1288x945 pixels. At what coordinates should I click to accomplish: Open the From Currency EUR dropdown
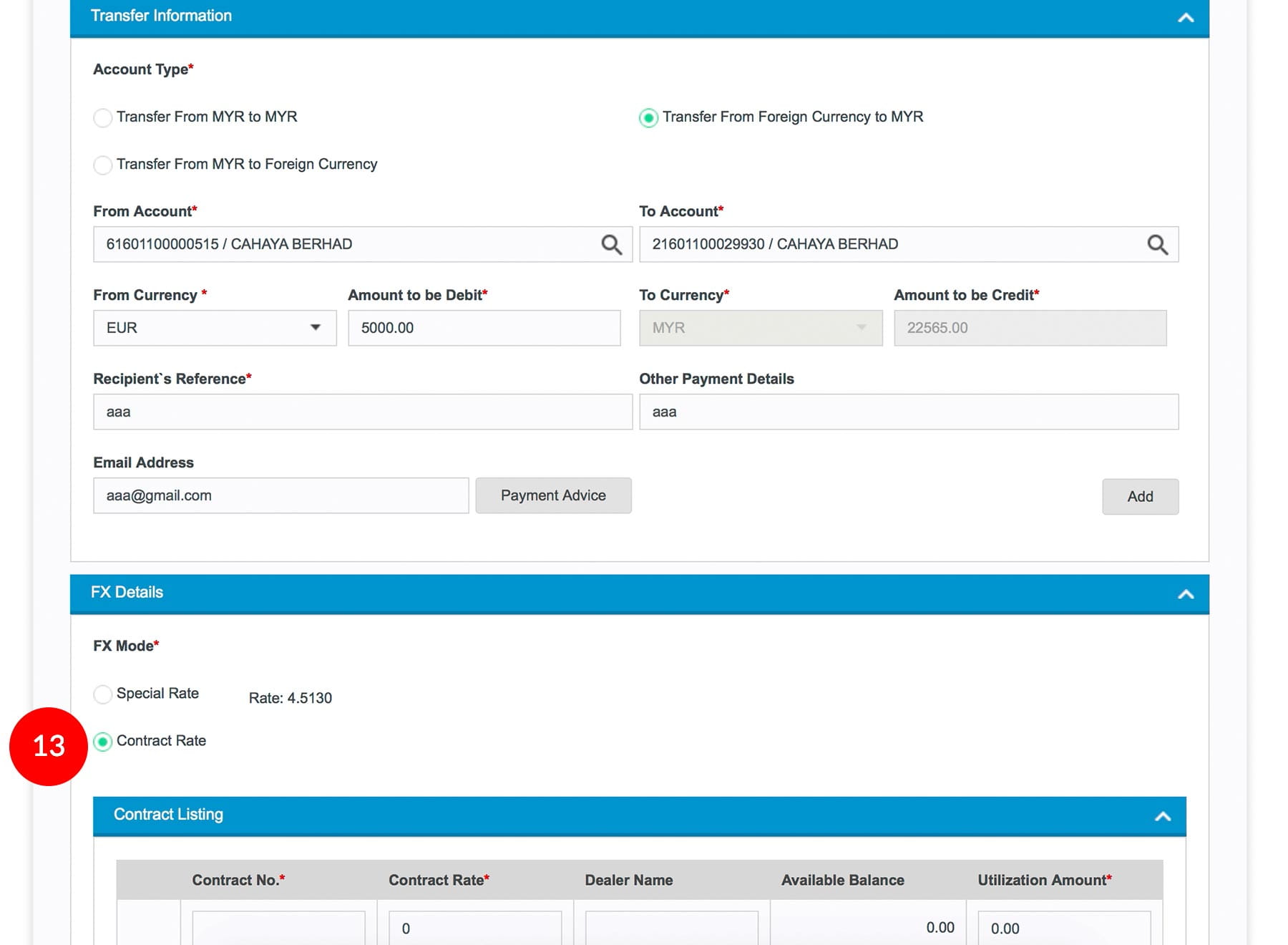[x=215, y=328]
